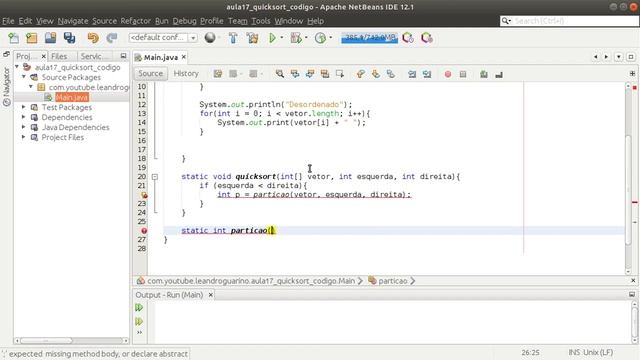Collapse the quicksort method fold marker
Screen dimensions: 640x360
(x=155, y=177)
